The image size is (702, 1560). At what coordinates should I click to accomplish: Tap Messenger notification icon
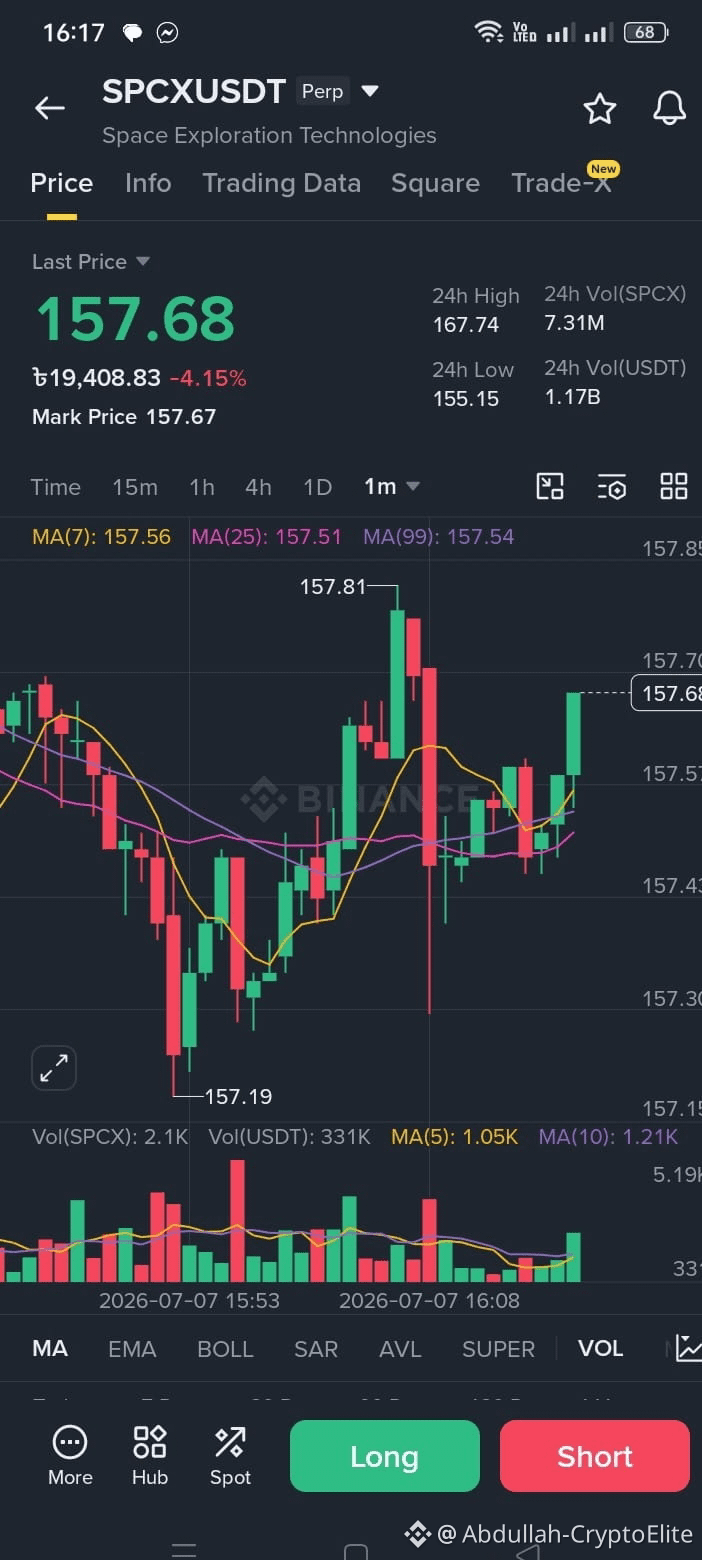(167, 33)
